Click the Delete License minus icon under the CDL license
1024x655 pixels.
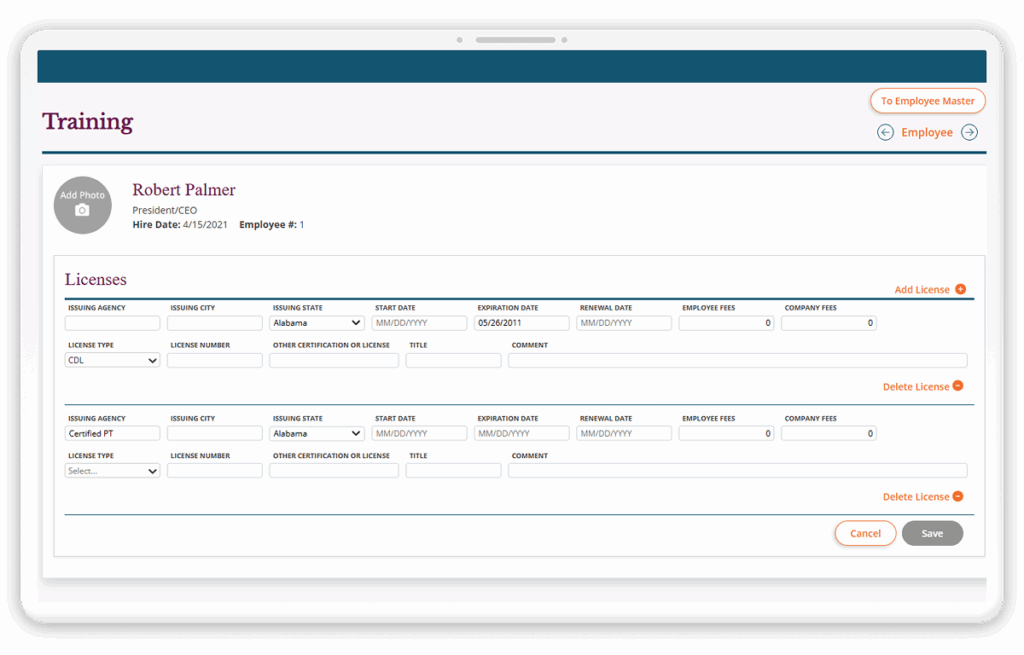pos(958,386)
